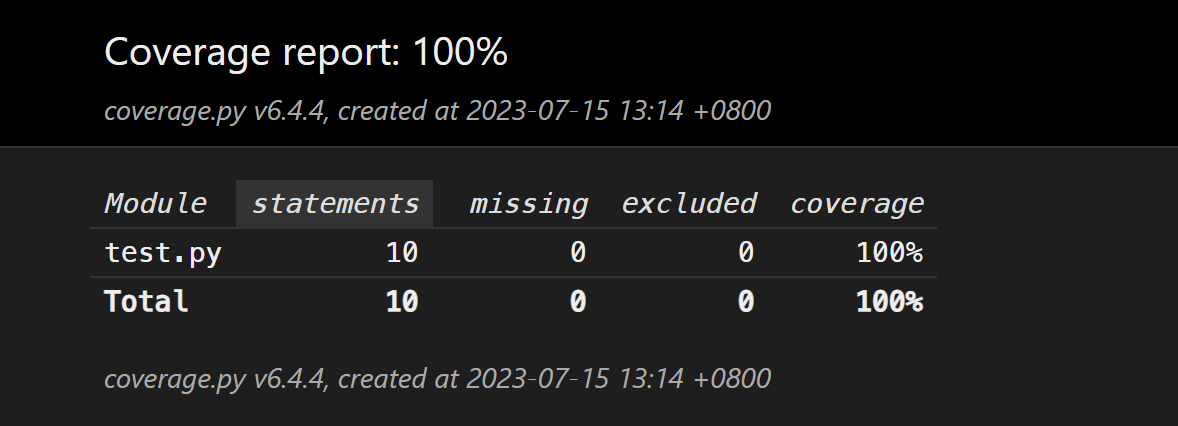The image size is (1178, 426).
Task: Sort by the excluded column header
Action: click(688, 204)
